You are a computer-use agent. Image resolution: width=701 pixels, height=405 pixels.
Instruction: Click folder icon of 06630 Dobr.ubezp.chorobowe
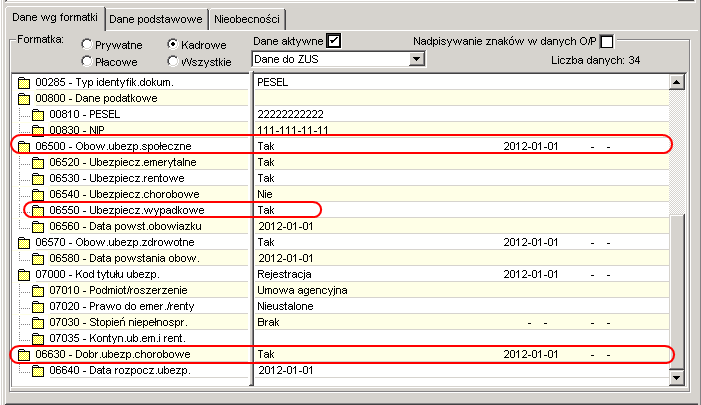tap(24, 354)
